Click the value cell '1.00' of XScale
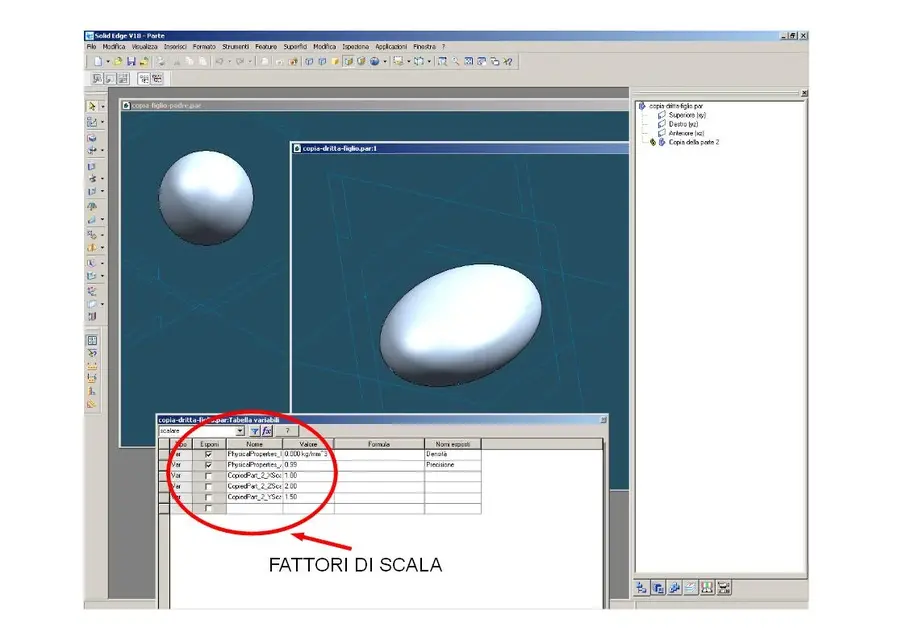Image resolution: width=906 pixels, height=640 pixels. (x=309, y=476)
